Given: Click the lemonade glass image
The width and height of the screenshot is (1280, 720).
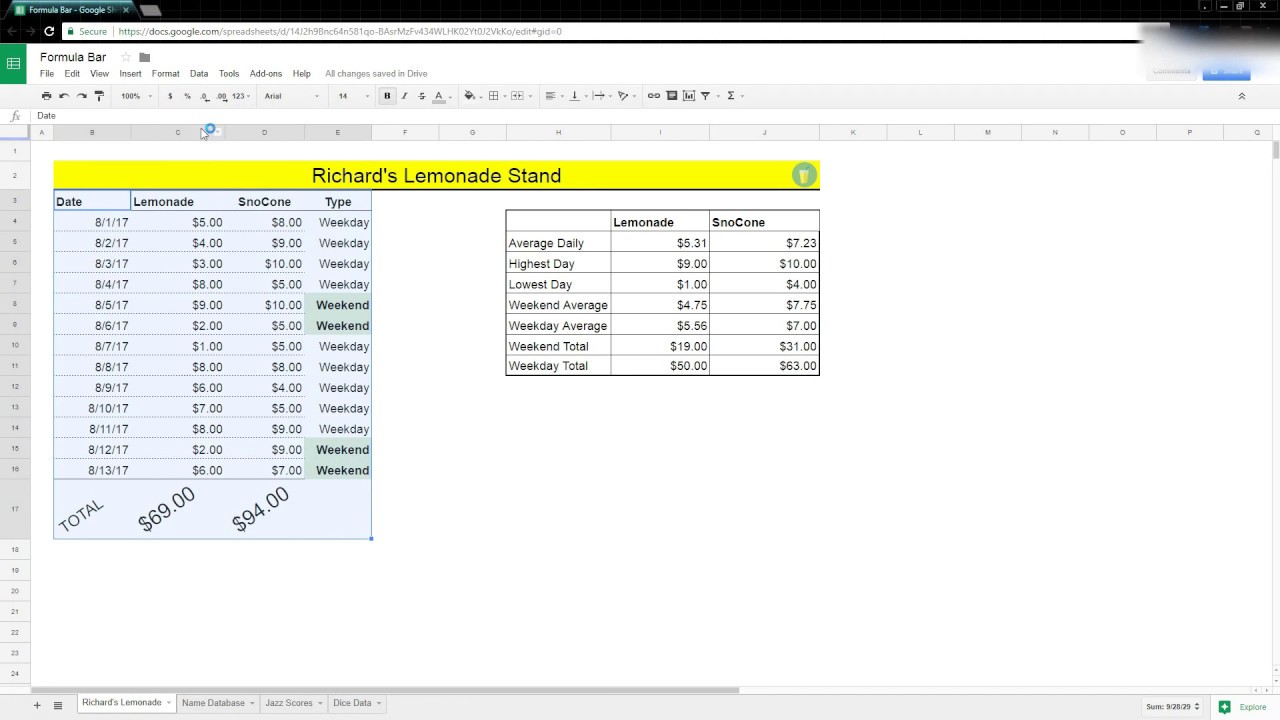Looking at the screenshot, I should tap(804, 176).
